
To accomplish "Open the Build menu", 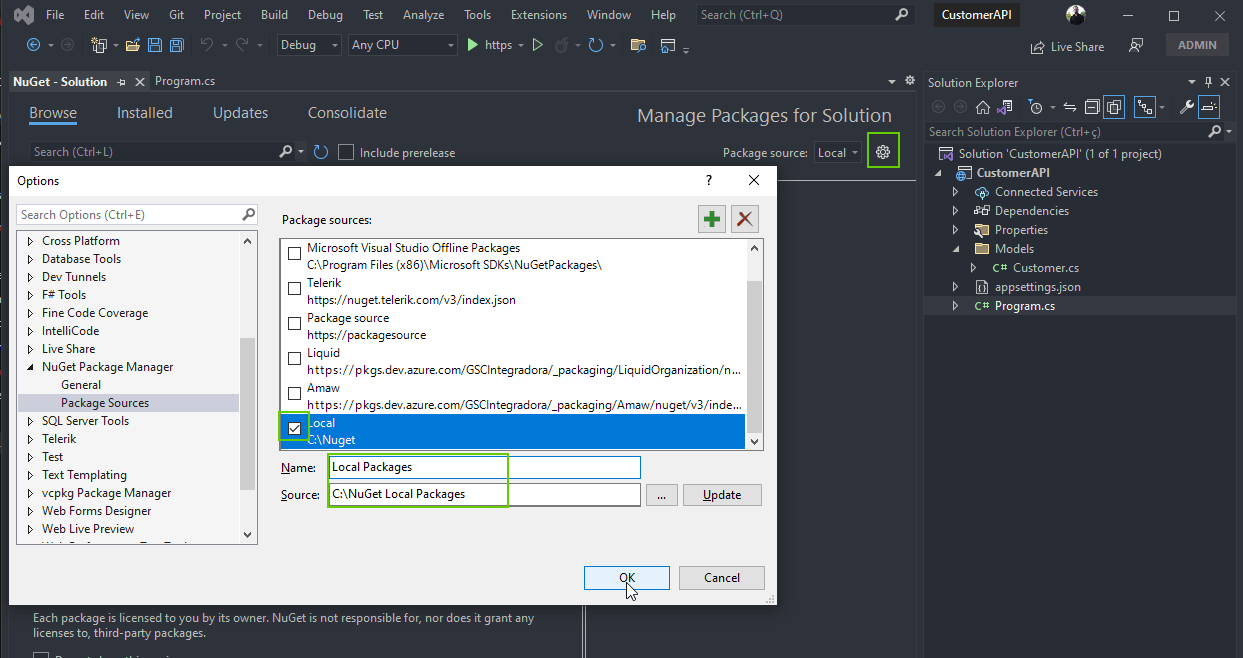I will tap(274, 15).
